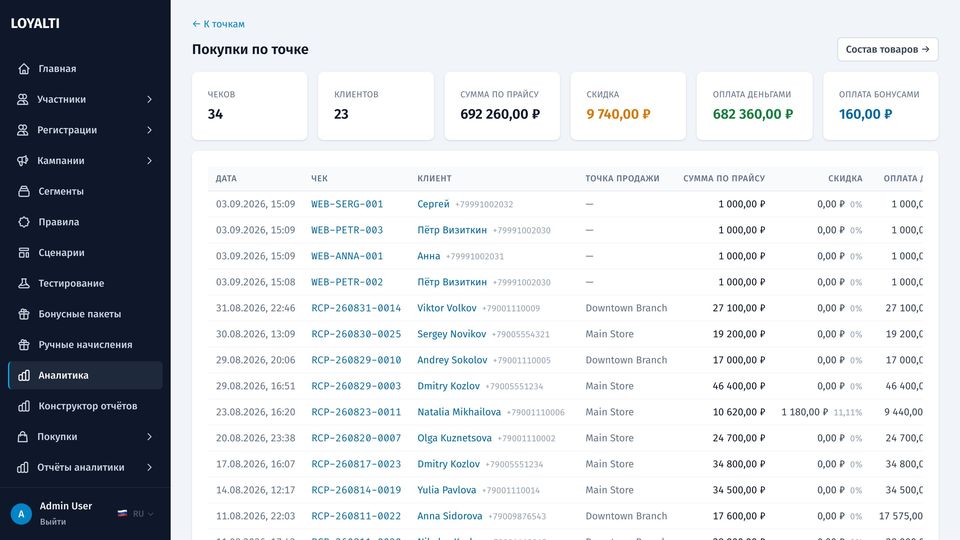Click the Сегменты icon

(24, 191)
